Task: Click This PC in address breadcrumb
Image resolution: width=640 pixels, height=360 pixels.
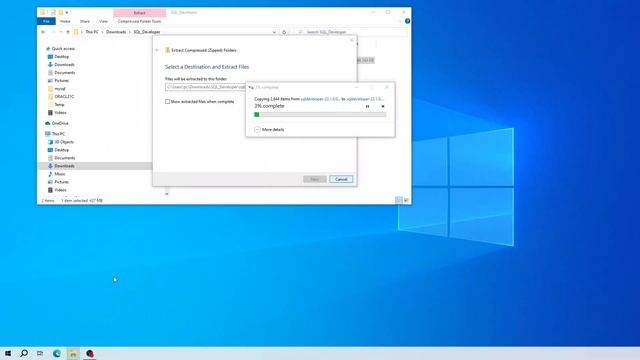Action: (92, 32)
